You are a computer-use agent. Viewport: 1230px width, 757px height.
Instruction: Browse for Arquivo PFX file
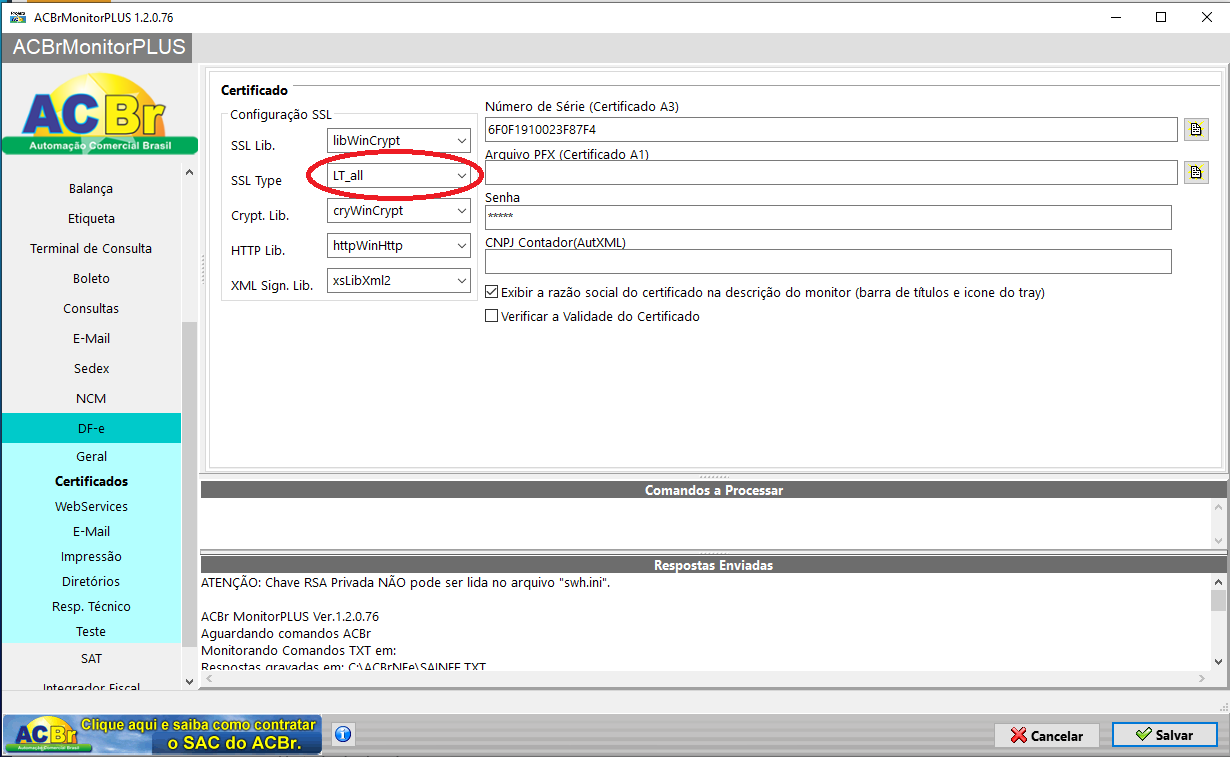click(1196, 172)
